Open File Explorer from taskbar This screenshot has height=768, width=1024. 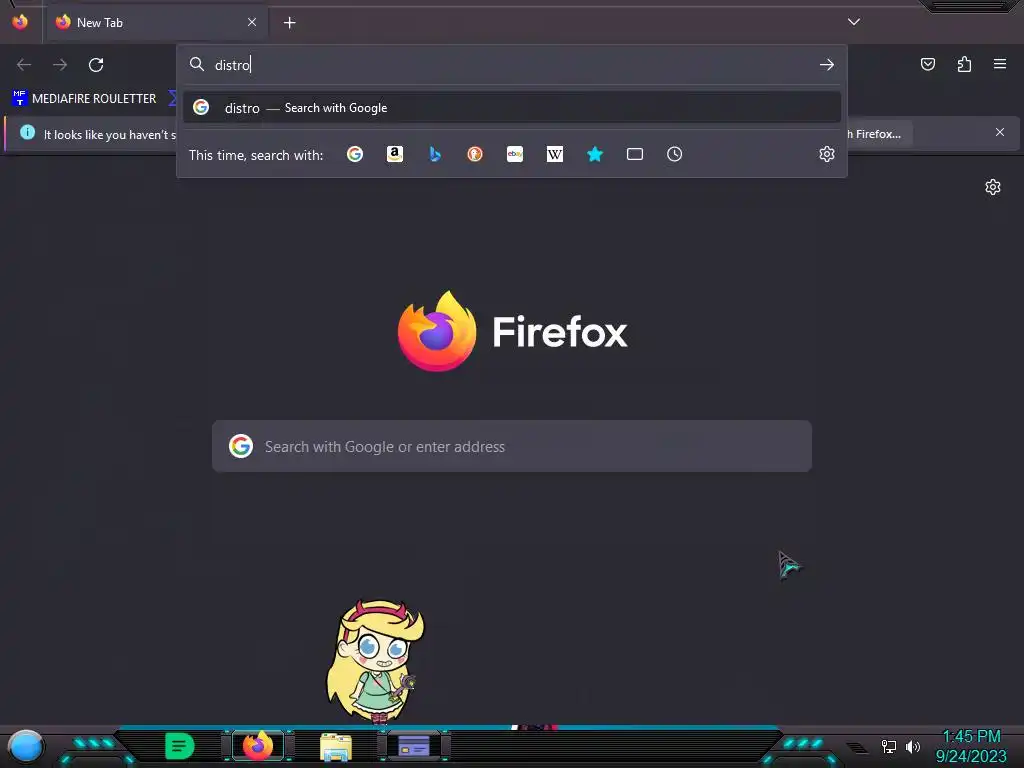coord(336,746)
